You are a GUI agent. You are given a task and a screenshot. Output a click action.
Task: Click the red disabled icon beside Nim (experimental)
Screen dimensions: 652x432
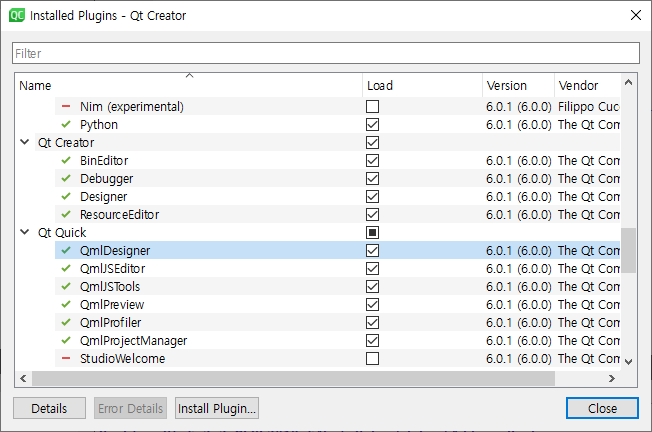66,106
